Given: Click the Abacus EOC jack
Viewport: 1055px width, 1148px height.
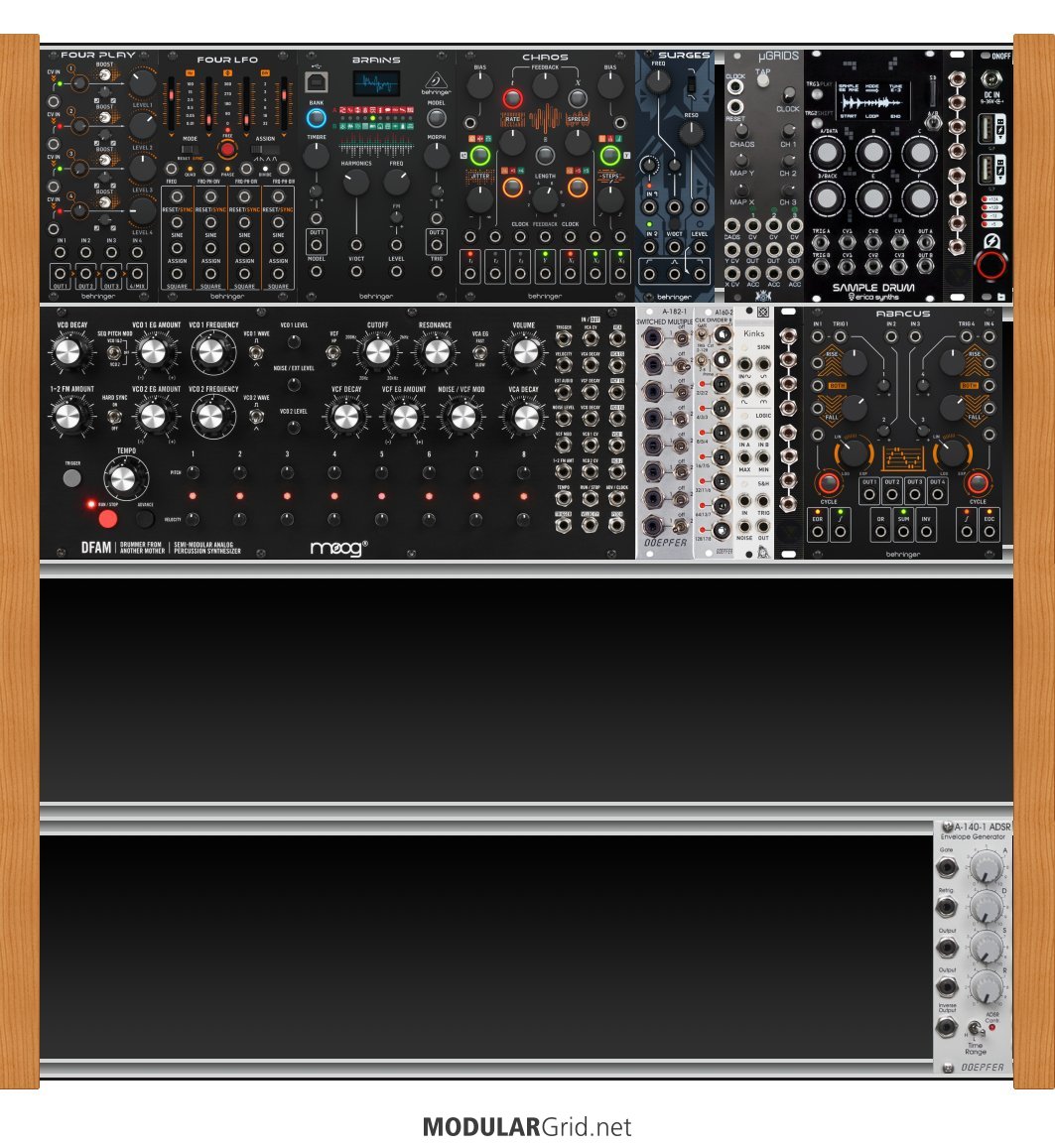Looking at the screenshot, I should (989, 532).
